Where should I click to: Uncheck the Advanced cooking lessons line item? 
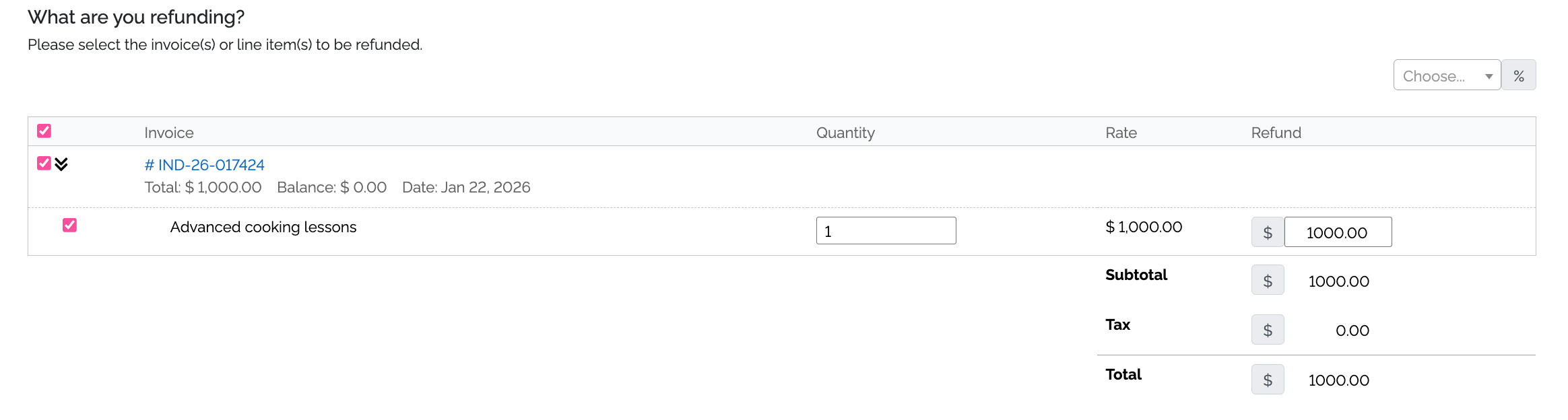coord(69,225)
